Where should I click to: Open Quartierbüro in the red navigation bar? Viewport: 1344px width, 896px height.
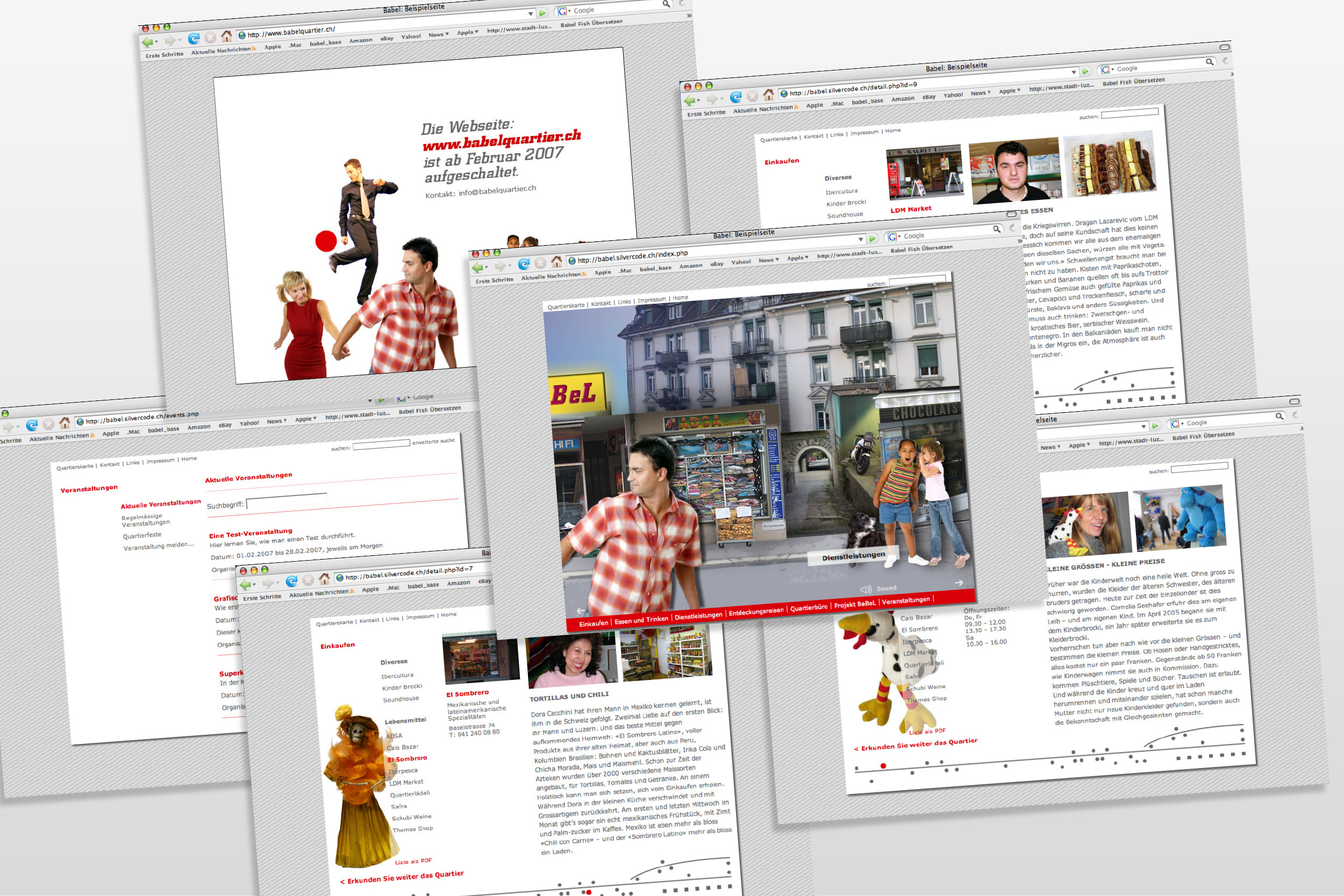(x=809, y=608)
